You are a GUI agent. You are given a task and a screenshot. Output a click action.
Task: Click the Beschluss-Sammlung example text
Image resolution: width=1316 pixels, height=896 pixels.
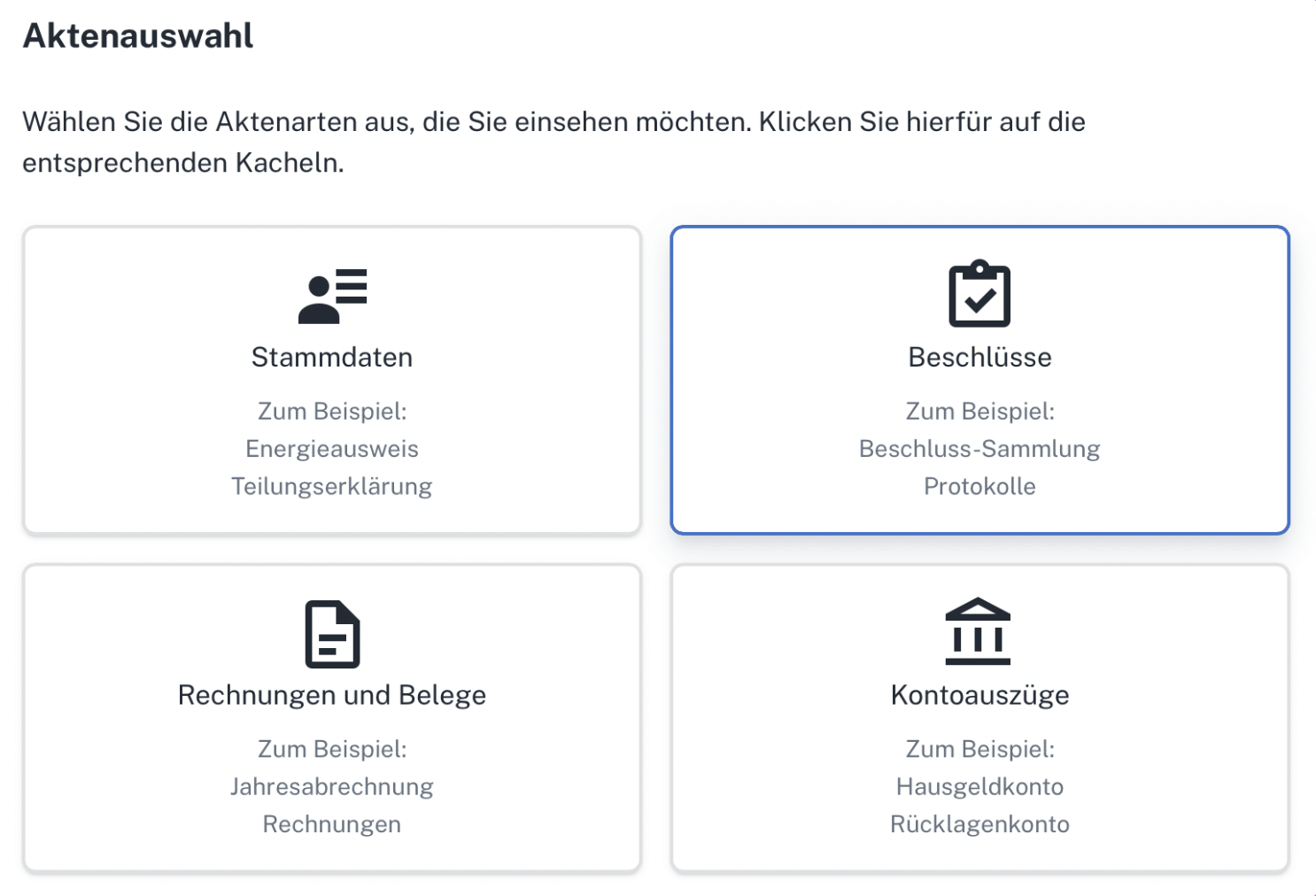click(x=979, y=449)
